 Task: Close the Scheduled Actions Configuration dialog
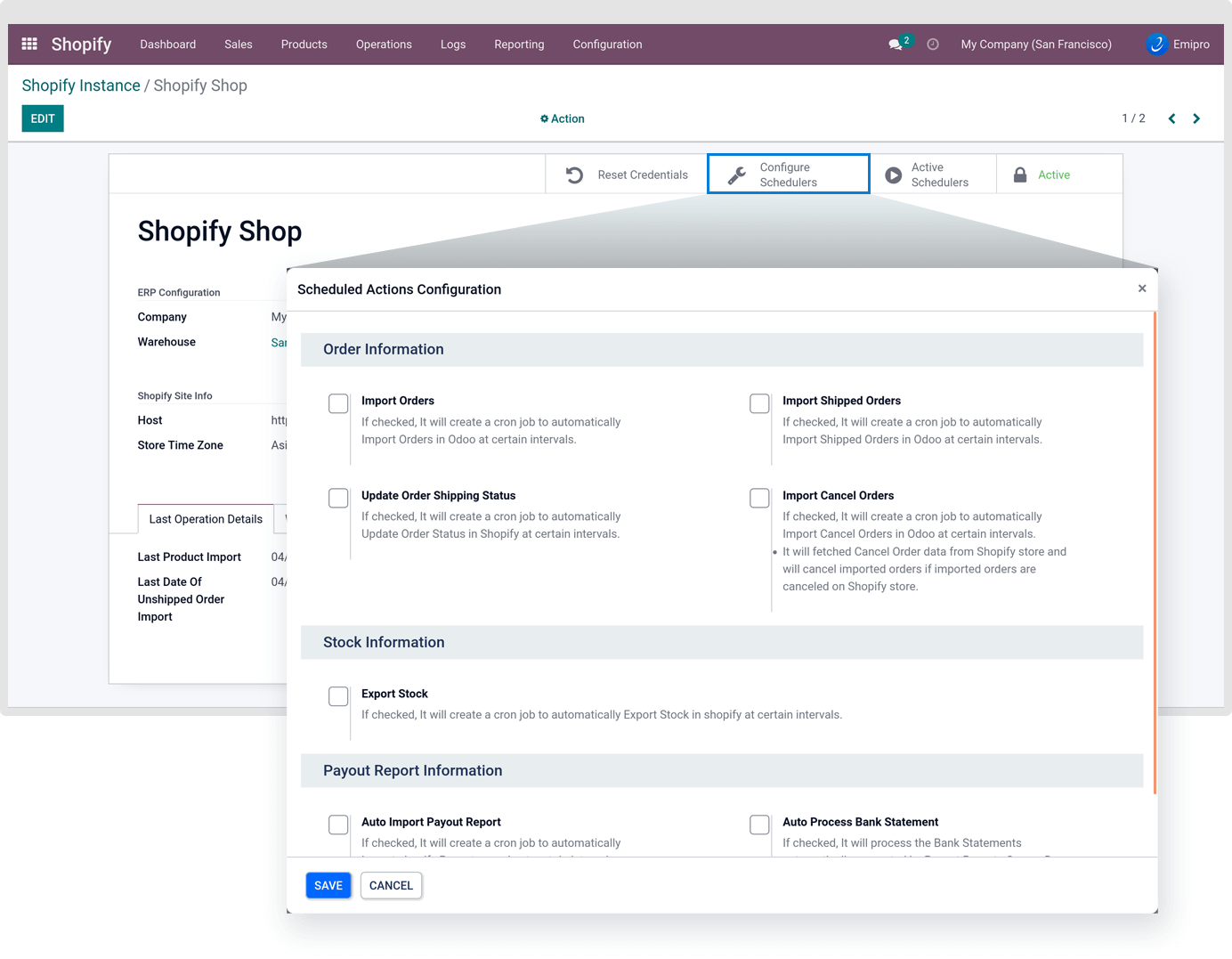pyautogui.click(x=1142, y=289)
